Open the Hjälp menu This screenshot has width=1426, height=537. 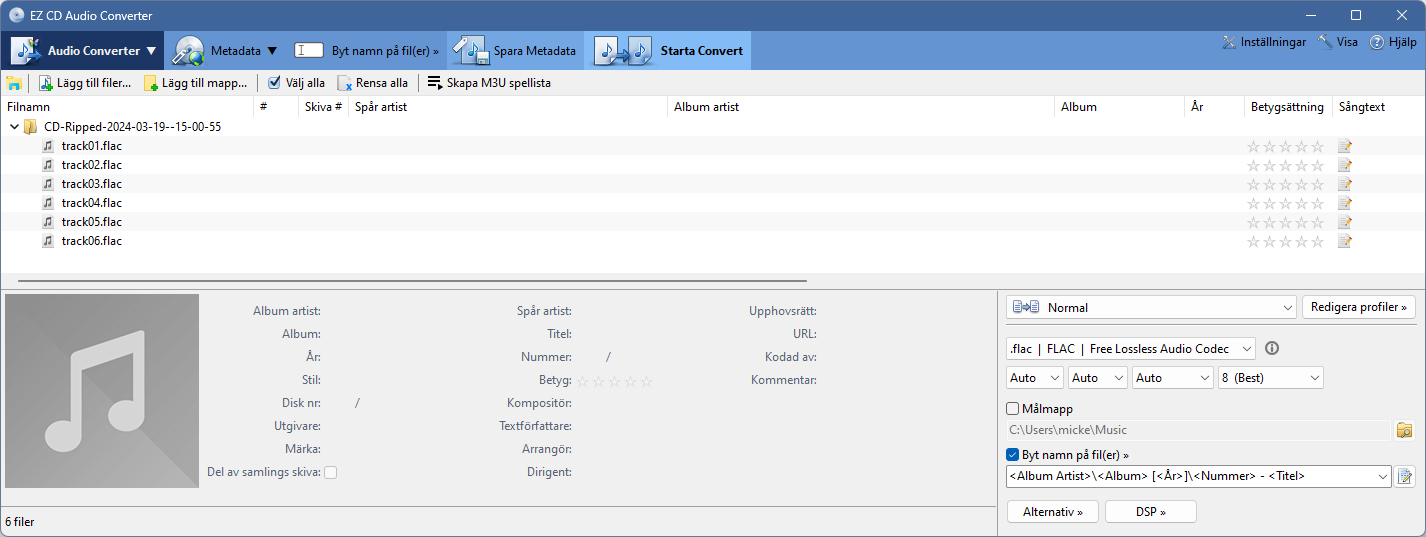click(1393, 42)
